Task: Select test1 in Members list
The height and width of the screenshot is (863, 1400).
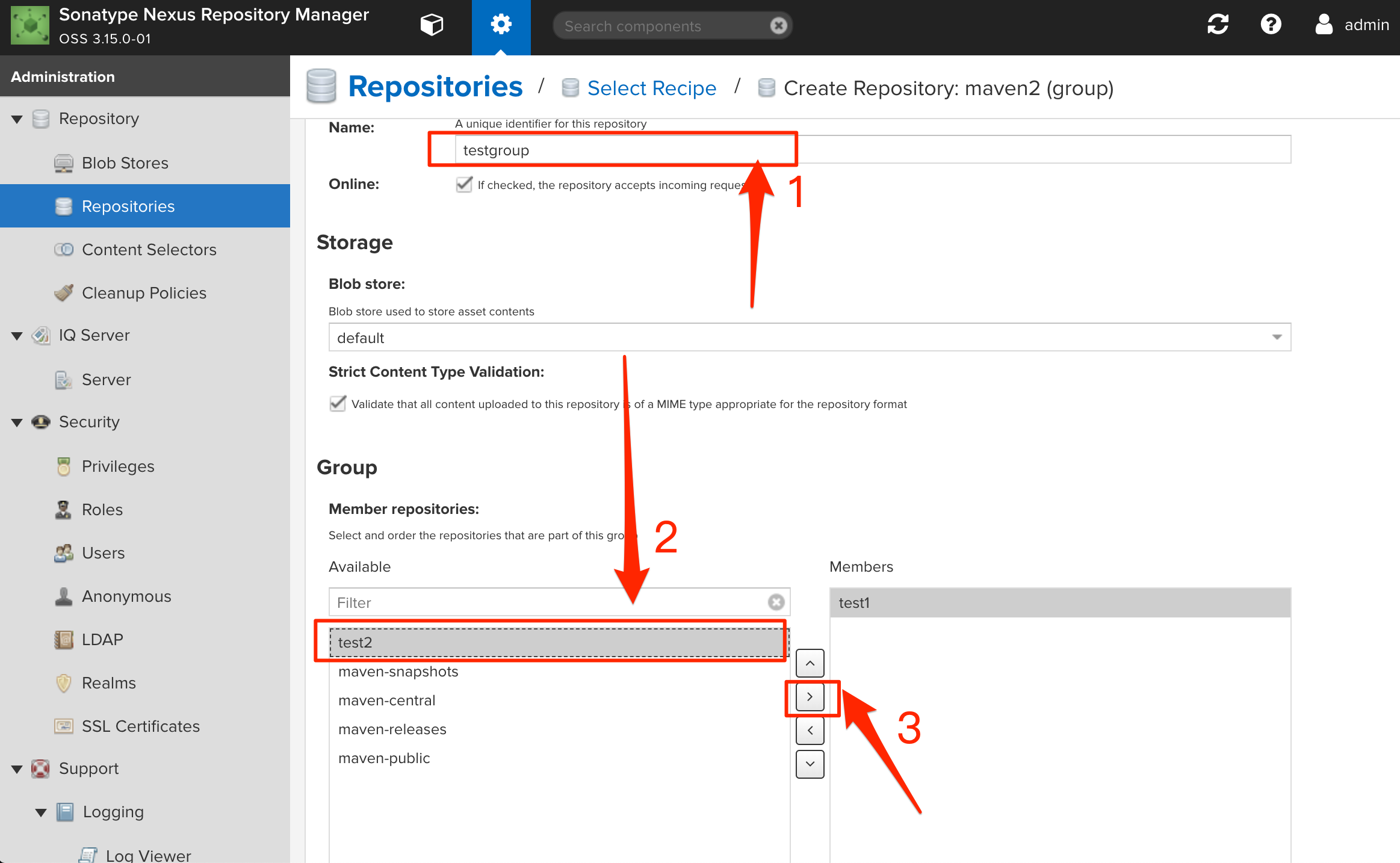Action: pyautogui.click(x=1060, y=603)
